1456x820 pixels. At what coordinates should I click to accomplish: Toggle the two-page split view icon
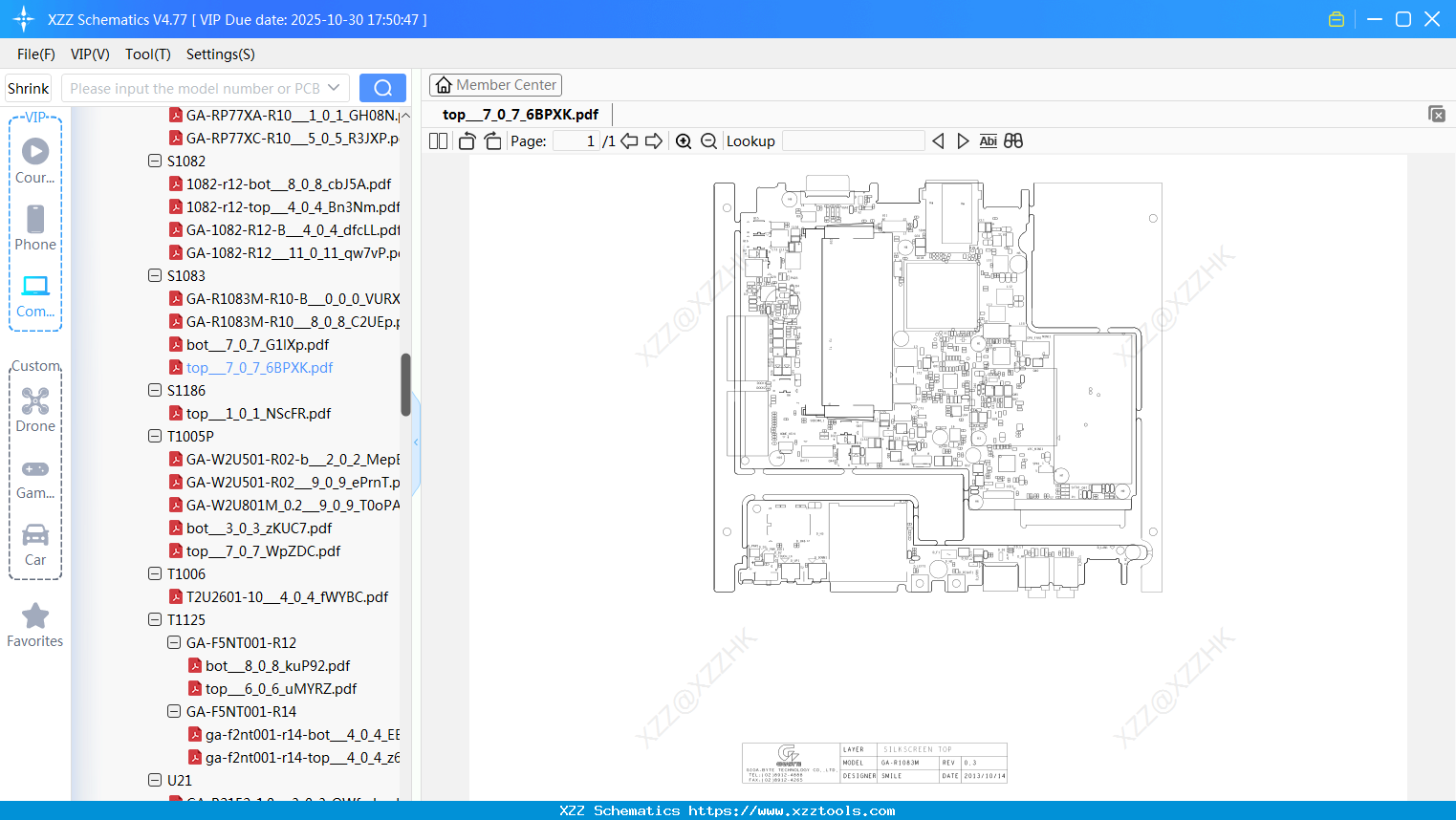point(438,141)
